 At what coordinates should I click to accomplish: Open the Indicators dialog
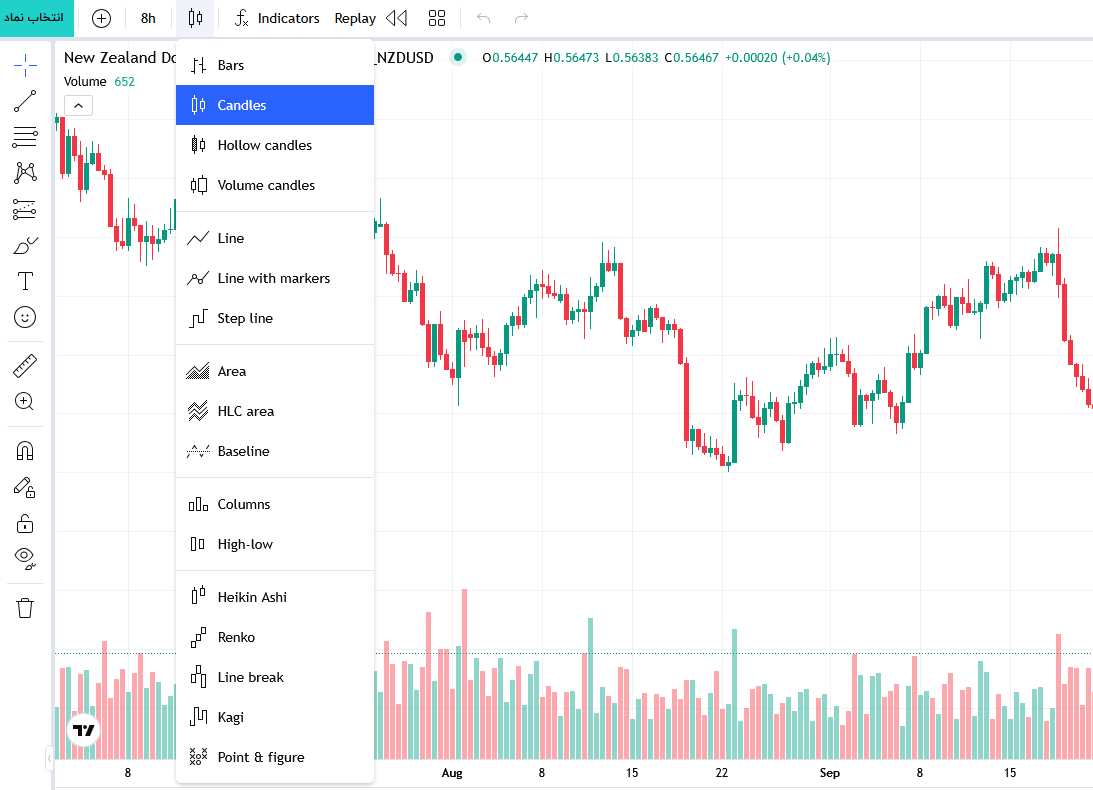click(x=277, y=18)
